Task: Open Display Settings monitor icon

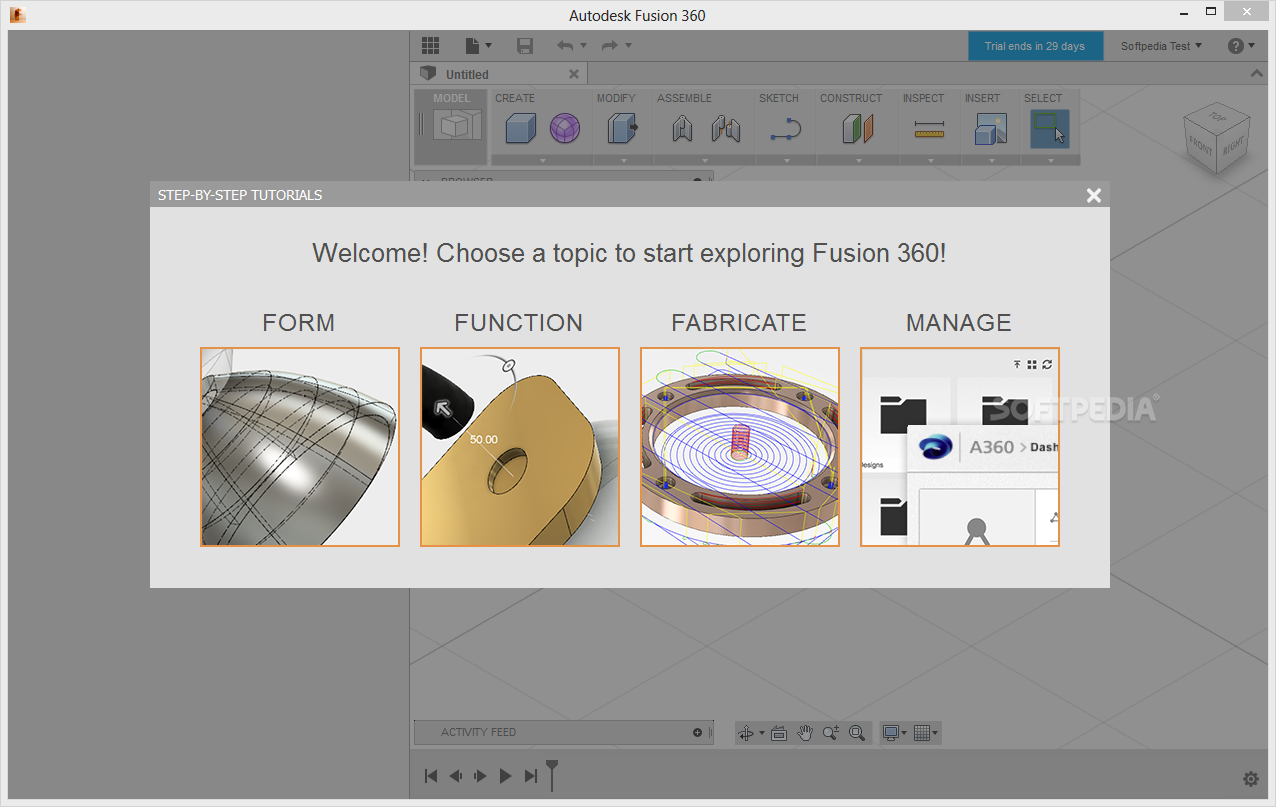Action: pos(891,733)
